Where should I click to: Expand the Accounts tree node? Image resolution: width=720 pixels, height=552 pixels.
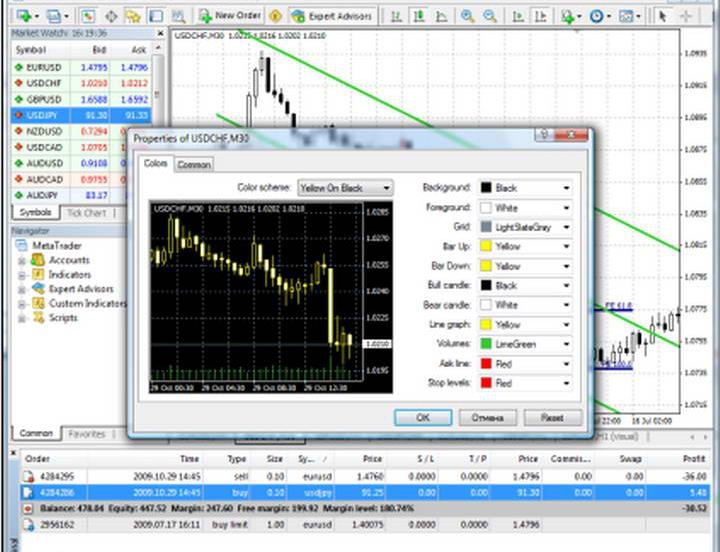coord(22,261)
